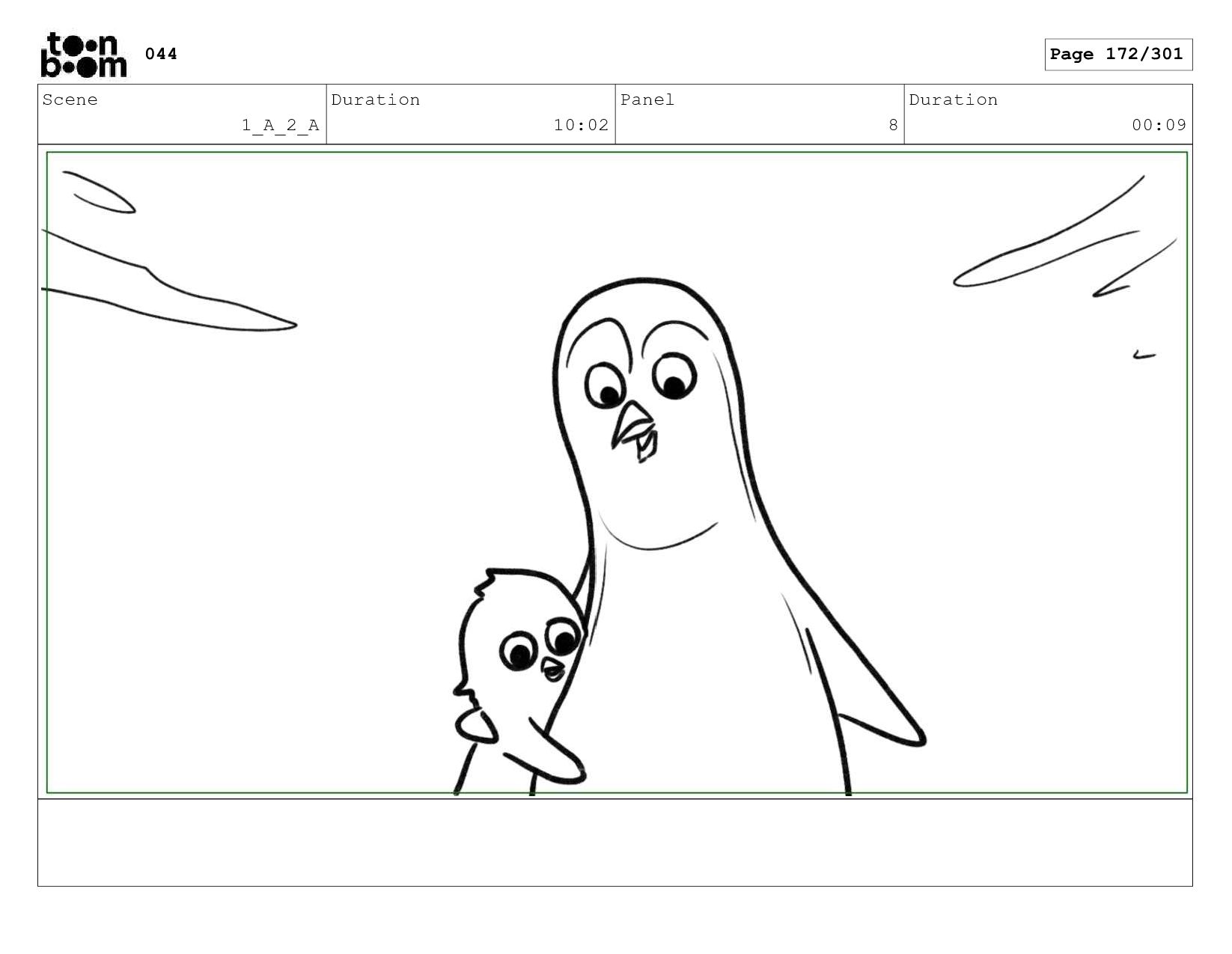Select panel number 8
The width and height of the screenshot is (1232, 954).
coord(893,126)
